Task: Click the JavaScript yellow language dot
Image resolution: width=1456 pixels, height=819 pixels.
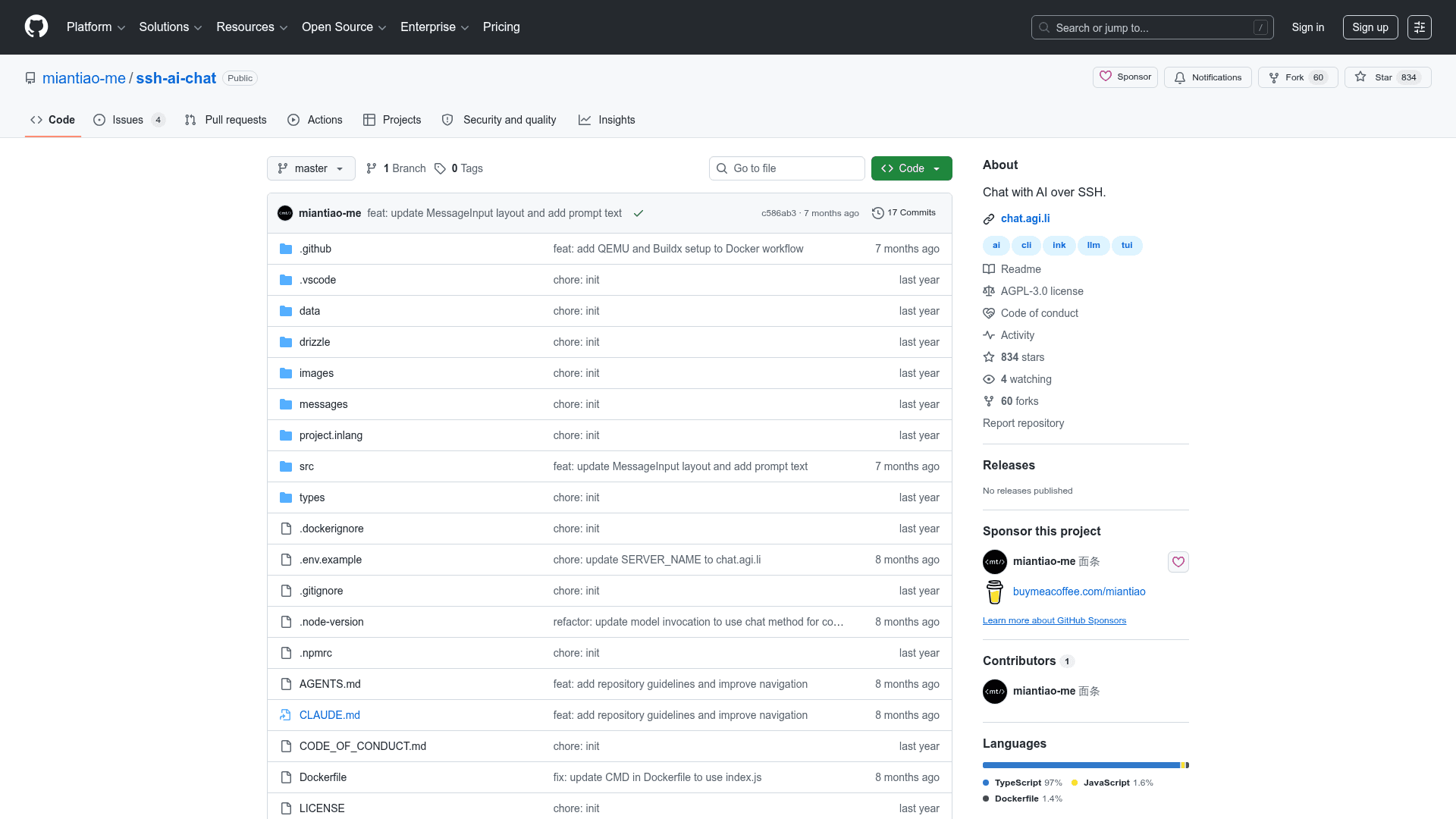Action: point(1075,783)
